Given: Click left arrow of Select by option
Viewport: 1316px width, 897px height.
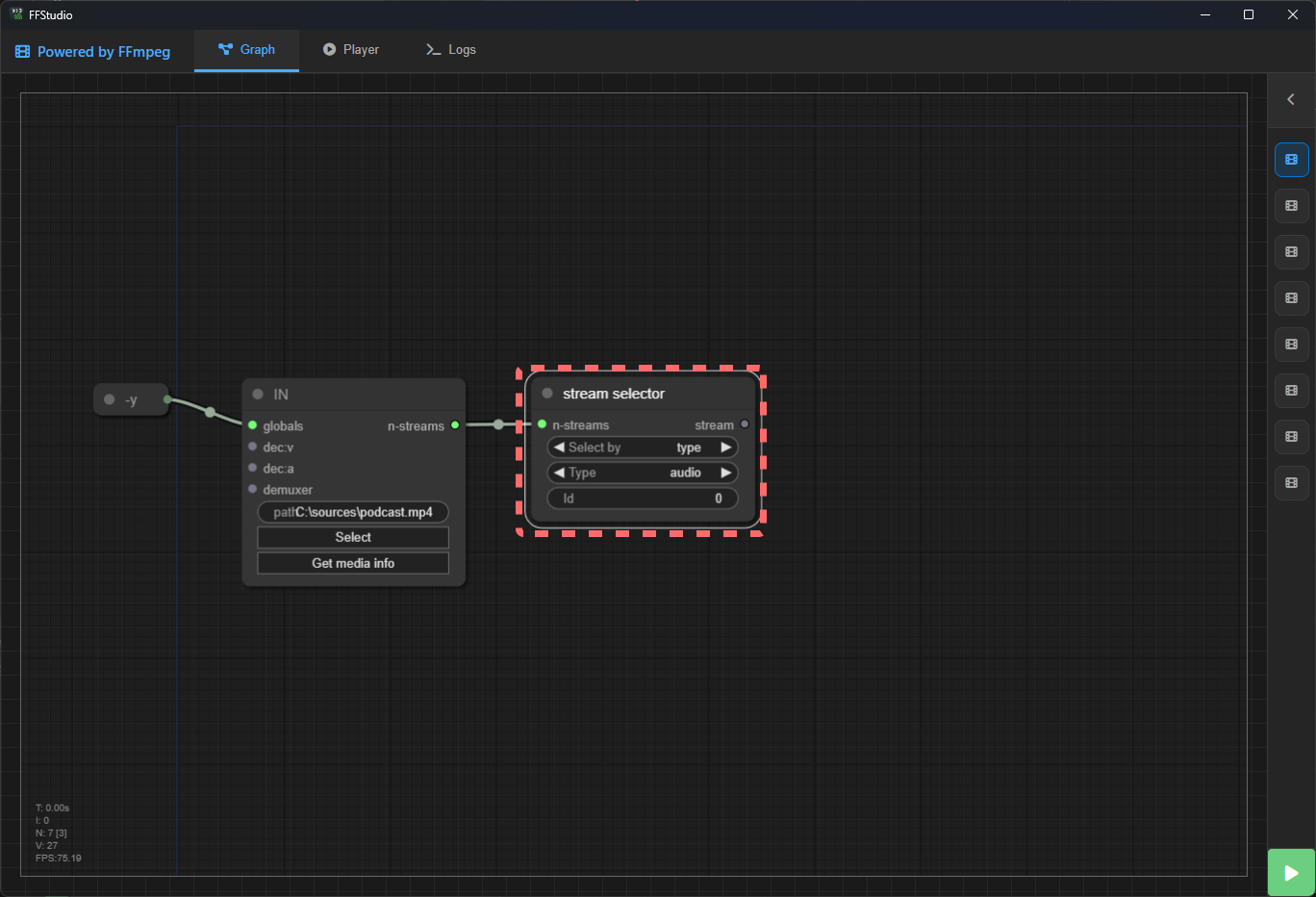Looking at the screenshot, I should point(559,448).
